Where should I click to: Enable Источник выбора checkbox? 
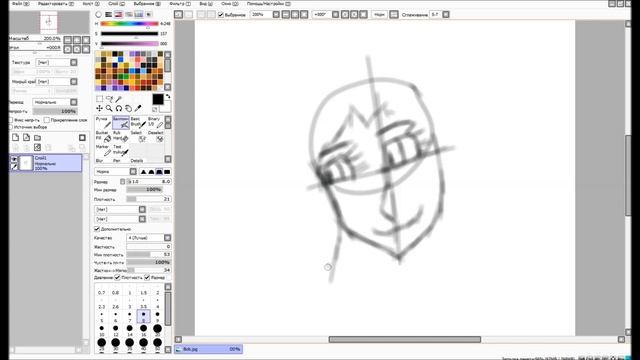[11, 127]
